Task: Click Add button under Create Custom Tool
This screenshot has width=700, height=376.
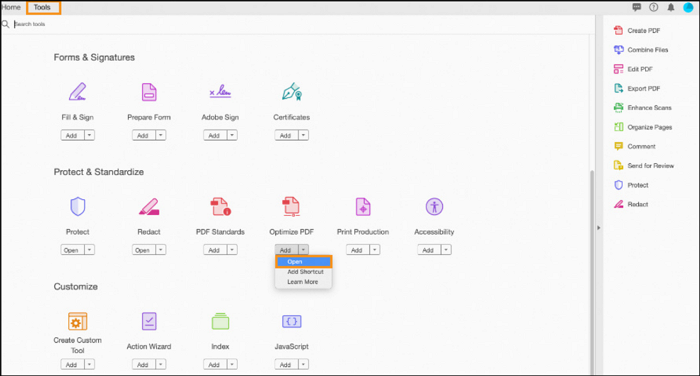Action: click(72, 364)
